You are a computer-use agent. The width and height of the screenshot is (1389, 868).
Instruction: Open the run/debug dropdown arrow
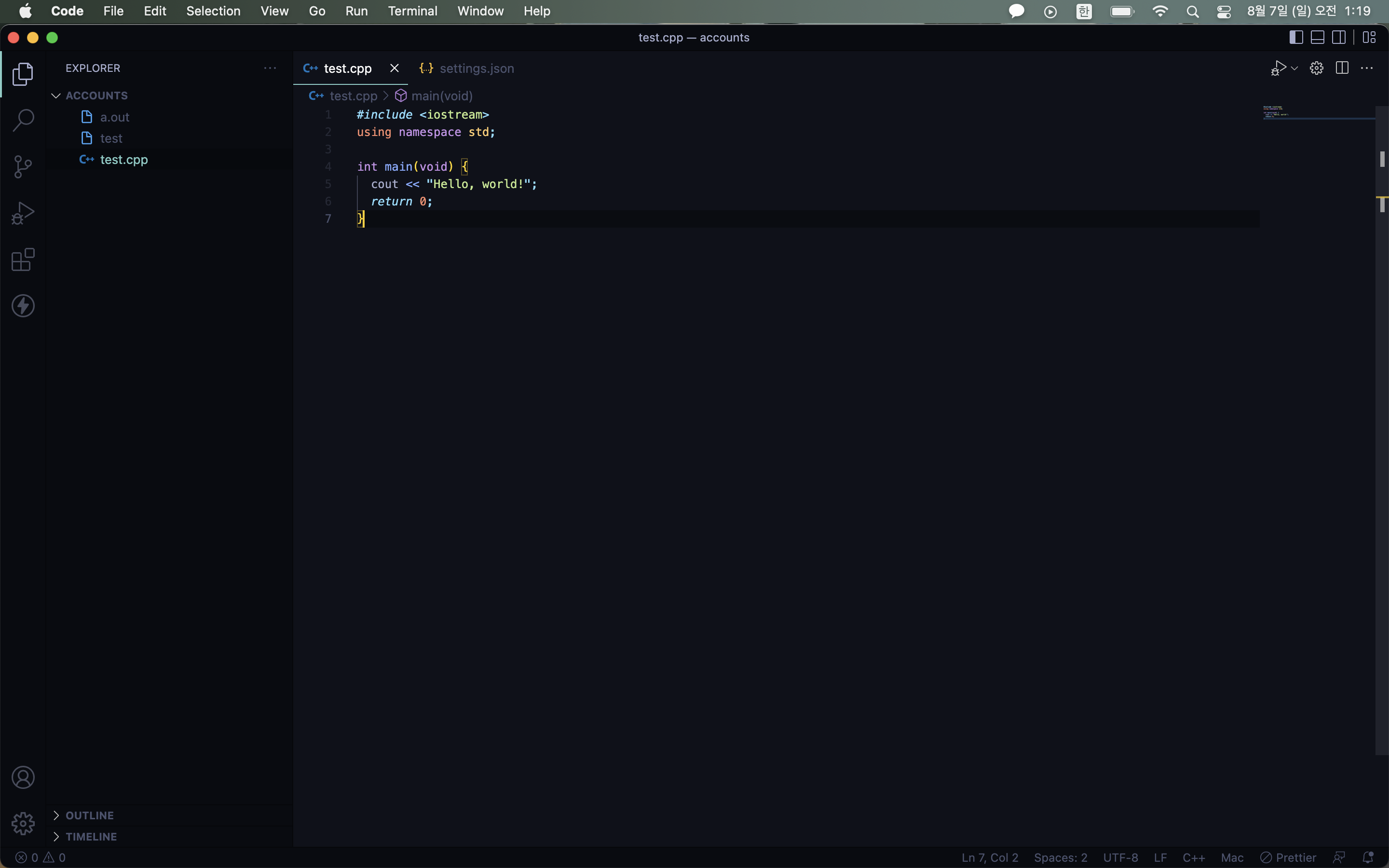(1294, 68)
